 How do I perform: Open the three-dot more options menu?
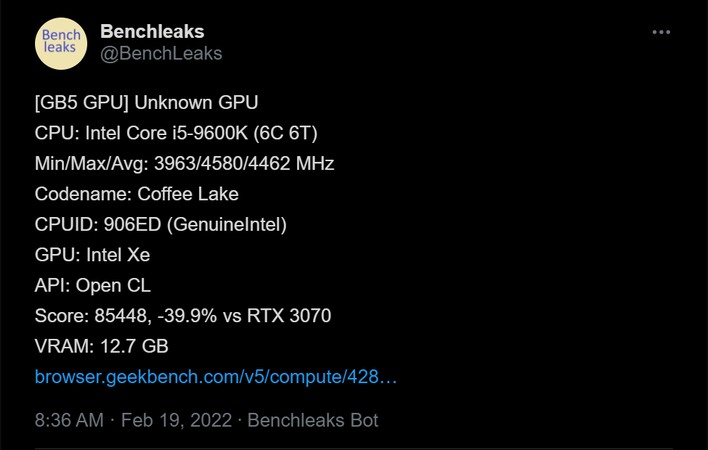tap(661, 32)
